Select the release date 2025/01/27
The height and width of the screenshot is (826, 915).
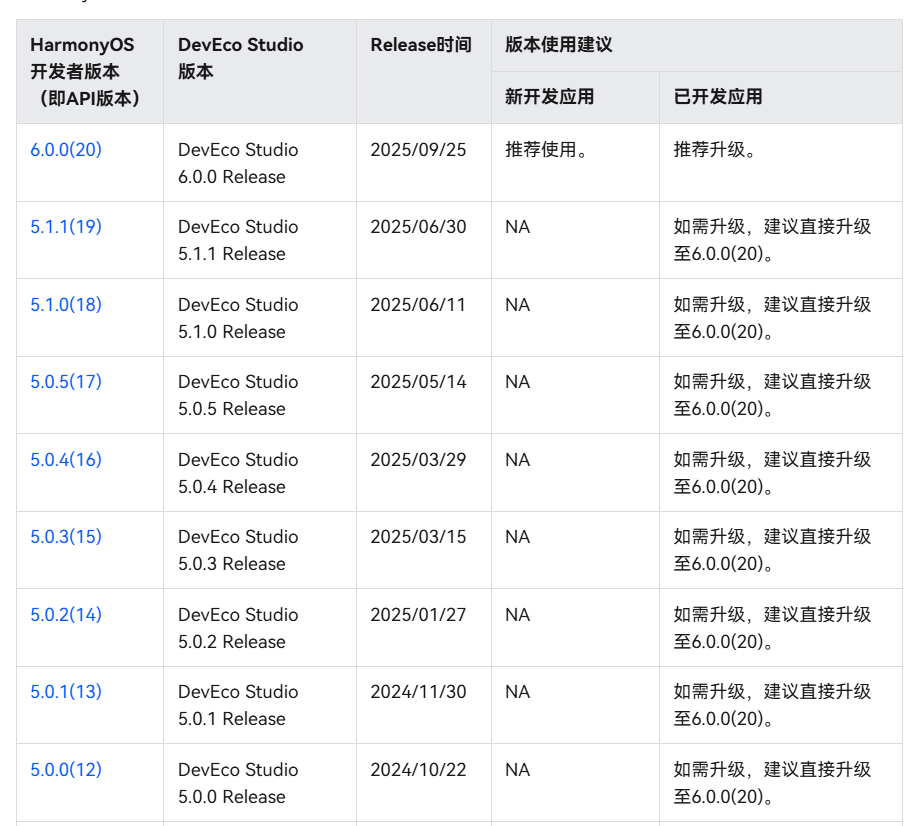418,614
